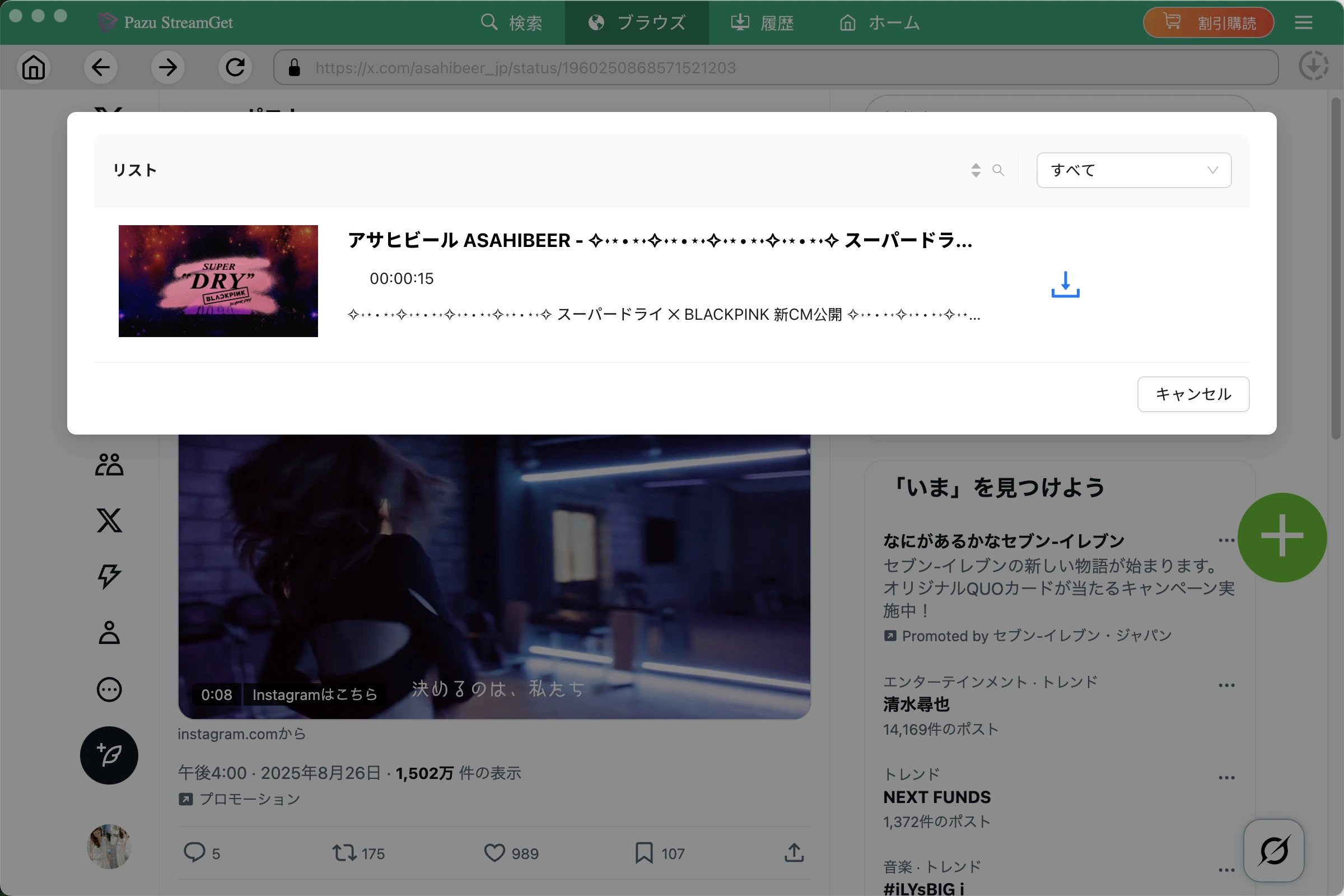Click the reply icon with 5 replies
1344x896 pixels.
coord(194,852)
